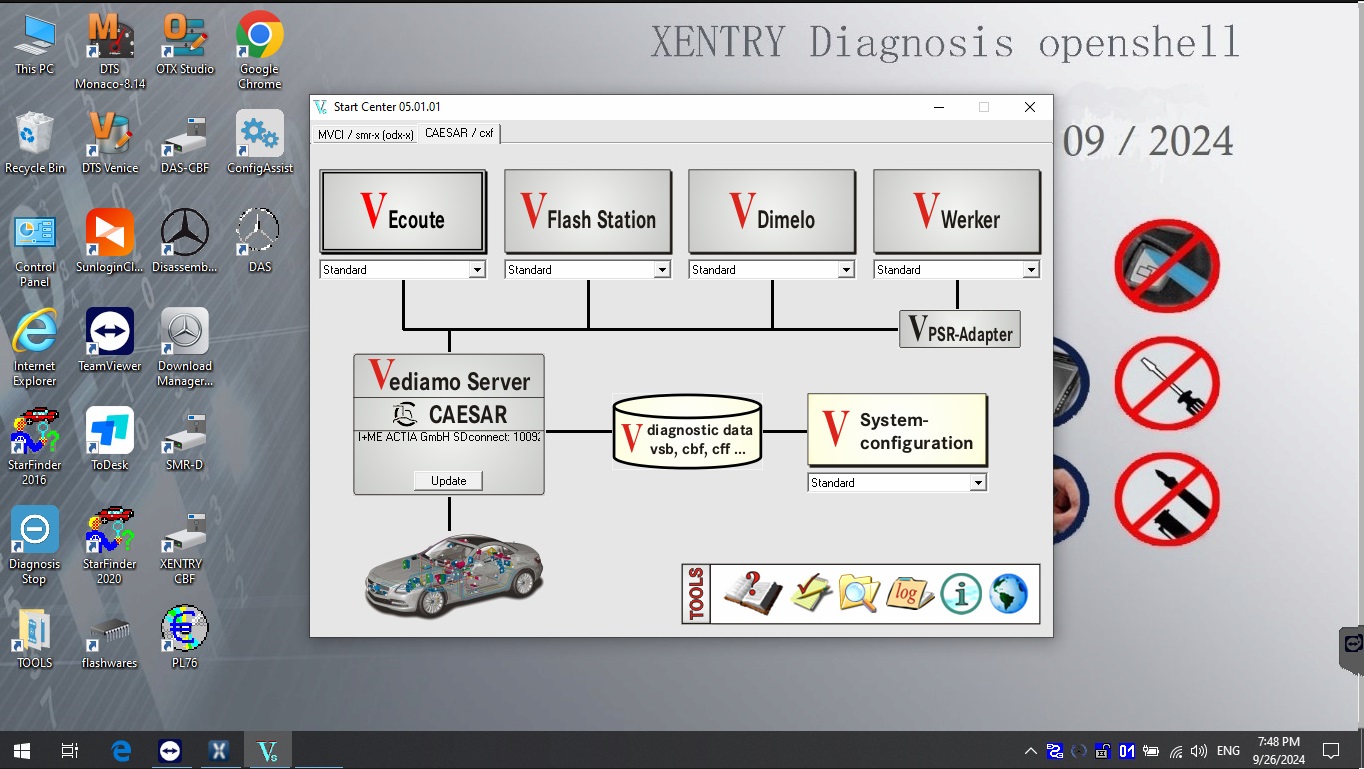Open the PSR-Adapter
The image size is (1364, 769).
pyautogui.click(x=960, y=329)
